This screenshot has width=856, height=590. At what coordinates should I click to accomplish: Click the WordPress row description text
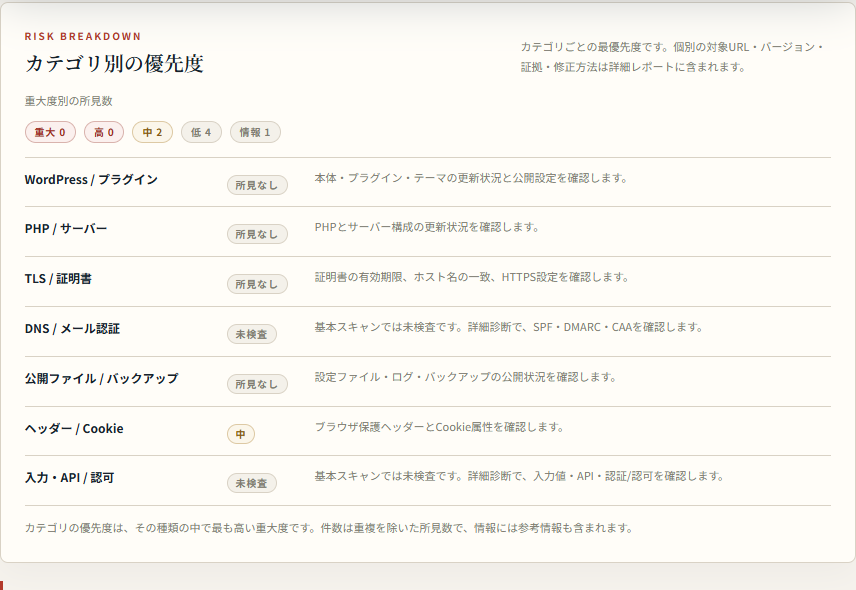(472, 178)
